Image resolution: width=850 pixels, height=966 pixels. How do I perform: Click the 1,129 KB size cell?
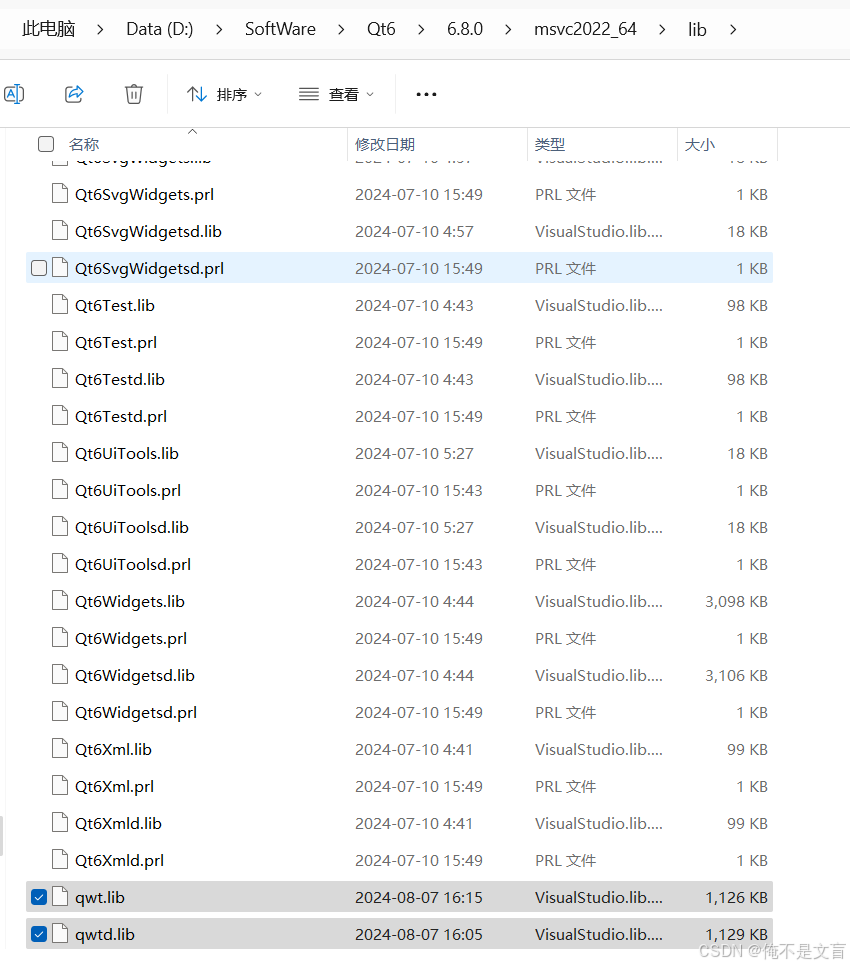tap(736, 935)
